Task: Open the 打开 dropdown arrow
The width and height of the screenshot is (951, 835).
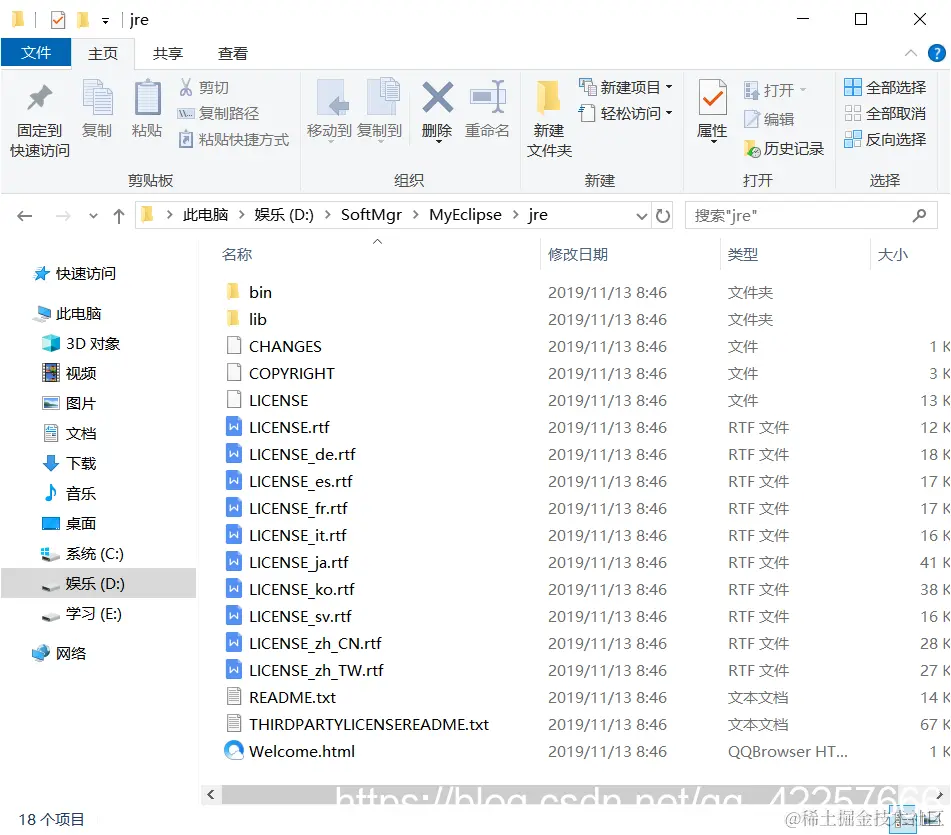Action: tap(802, 89)
